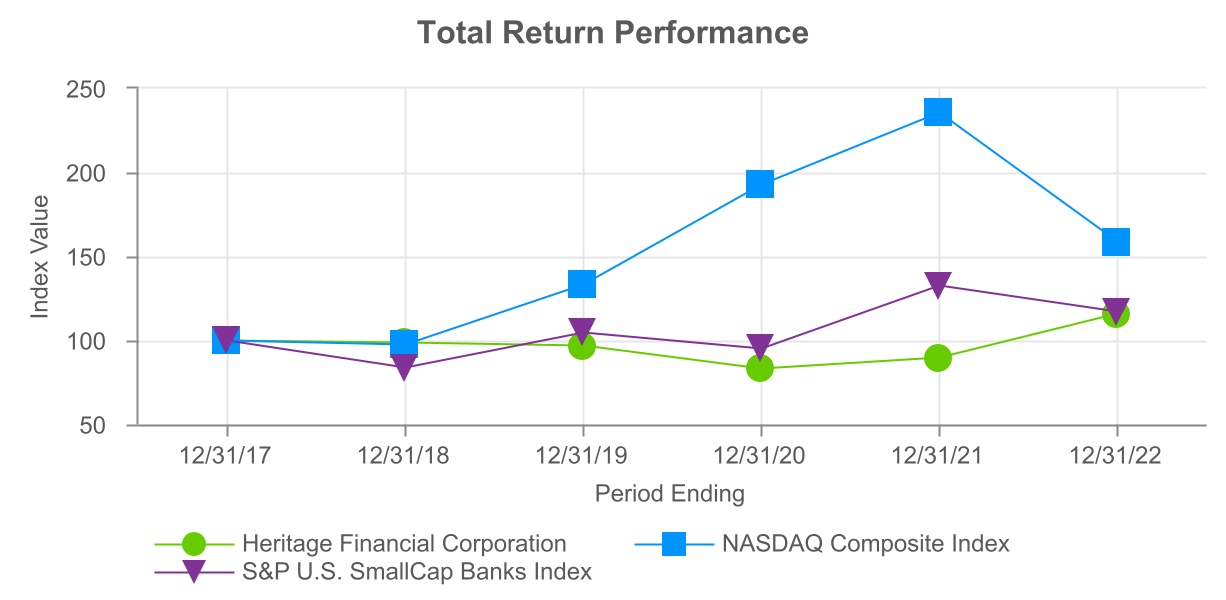Toggle NASDAQ Composite Index legend label
The height and width of the screenshot is (600, 1226).
pyautogui.click(x=864, y=544)
